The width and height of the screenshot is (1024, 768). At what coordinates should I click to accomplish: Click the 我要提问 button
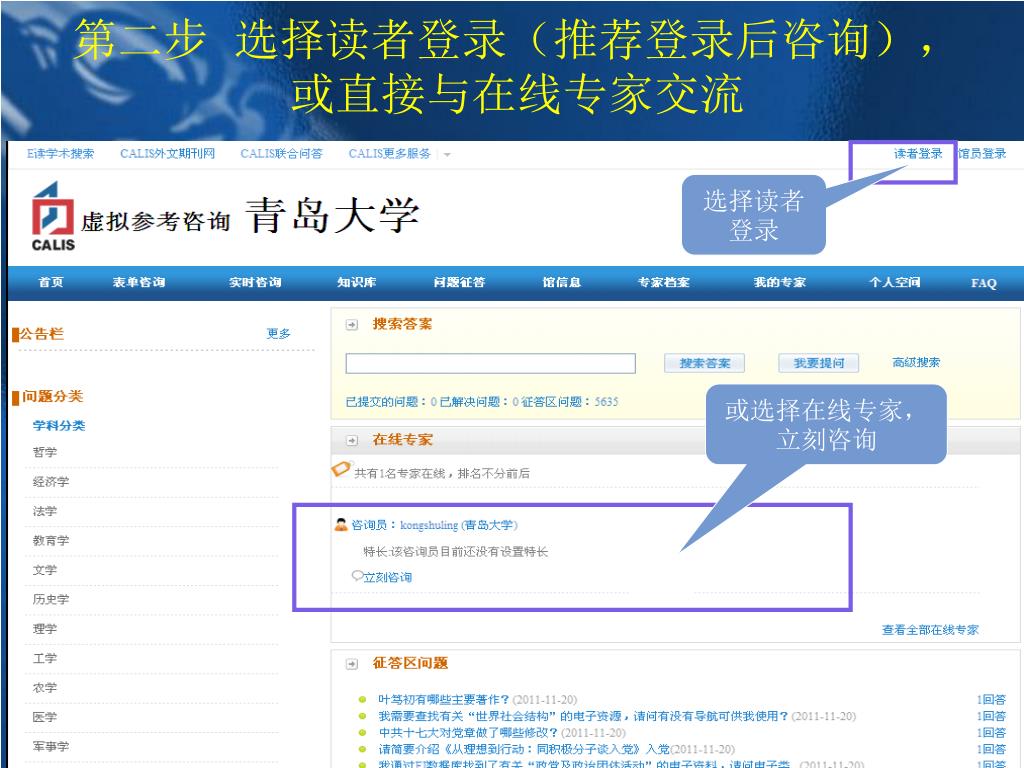(819, 363)
